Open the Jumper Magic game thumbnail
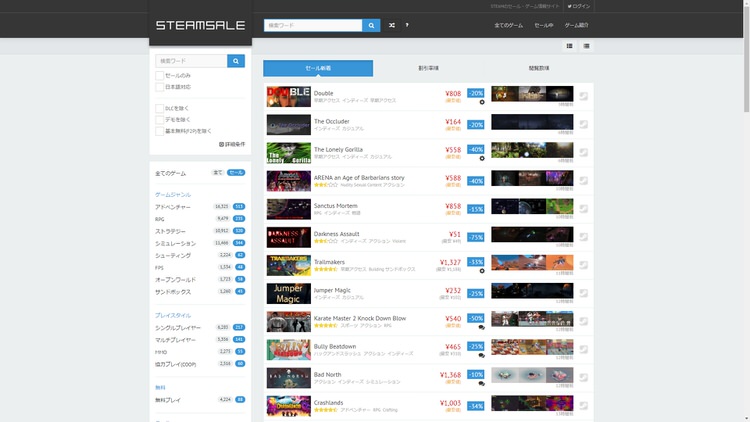This screenshot has height=422, width=750. coord(288,294)
